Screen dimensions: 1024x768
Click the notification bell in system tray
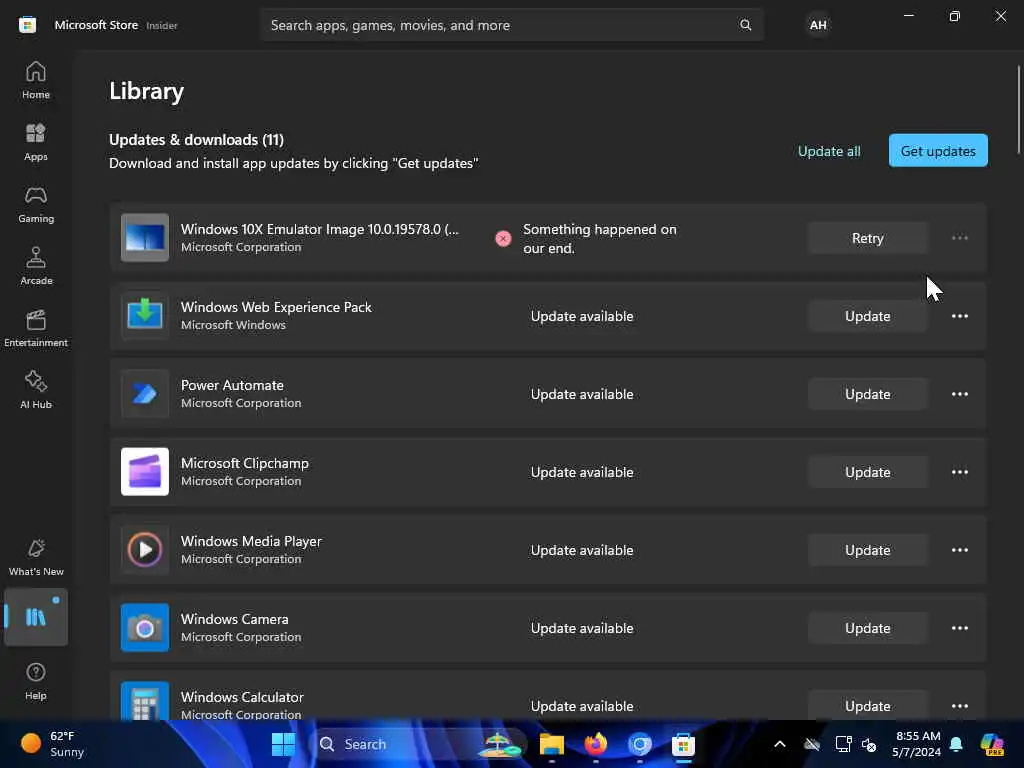[956, 744]
